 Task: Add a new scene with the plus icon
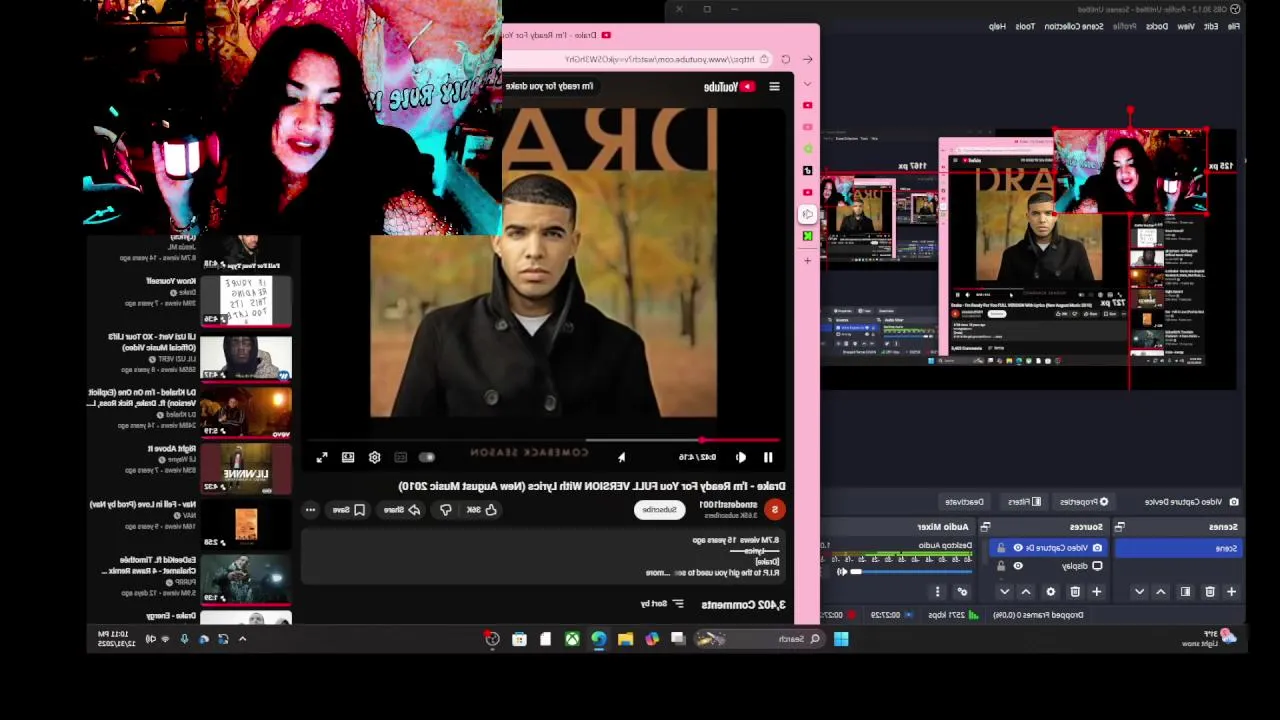1231,591
